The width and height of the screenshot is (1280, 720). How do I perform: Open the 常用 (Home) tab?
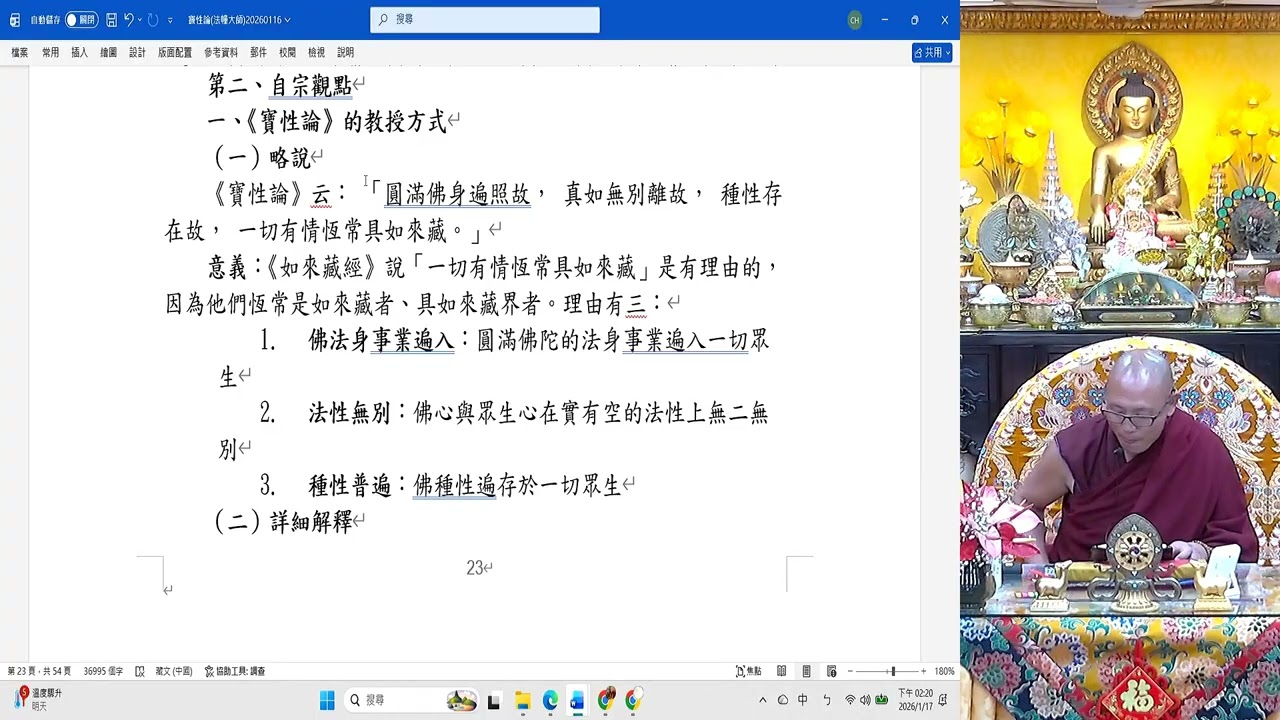pyautogui.click(x=50, y=52)
